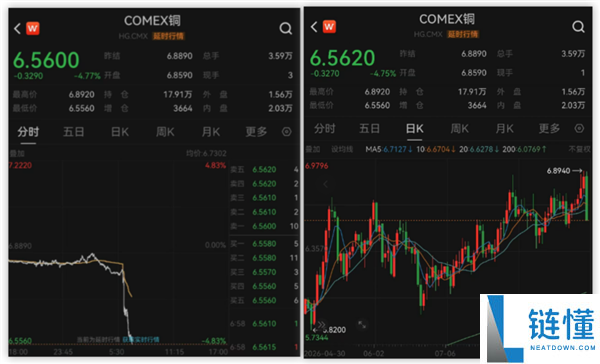600x364 pixels.
Task: Click the 延时行情 badge in the right panel
Action: pyautogui.click(x=463, y=34)
